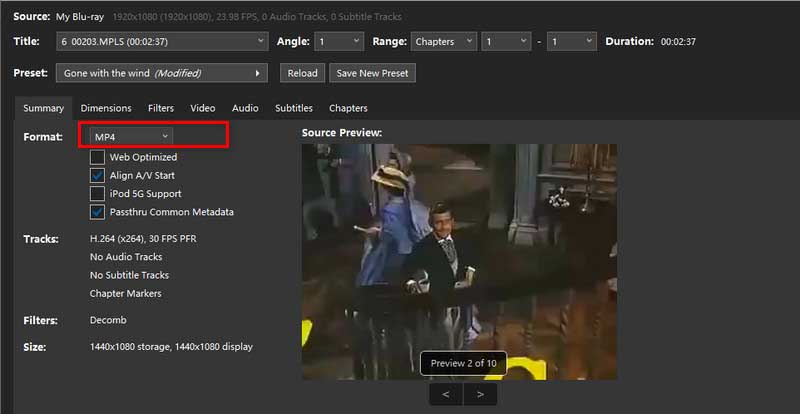Screen dimensions: 800x414
Task: Click the No Audio Tracks text
Action: click(126, 257)
